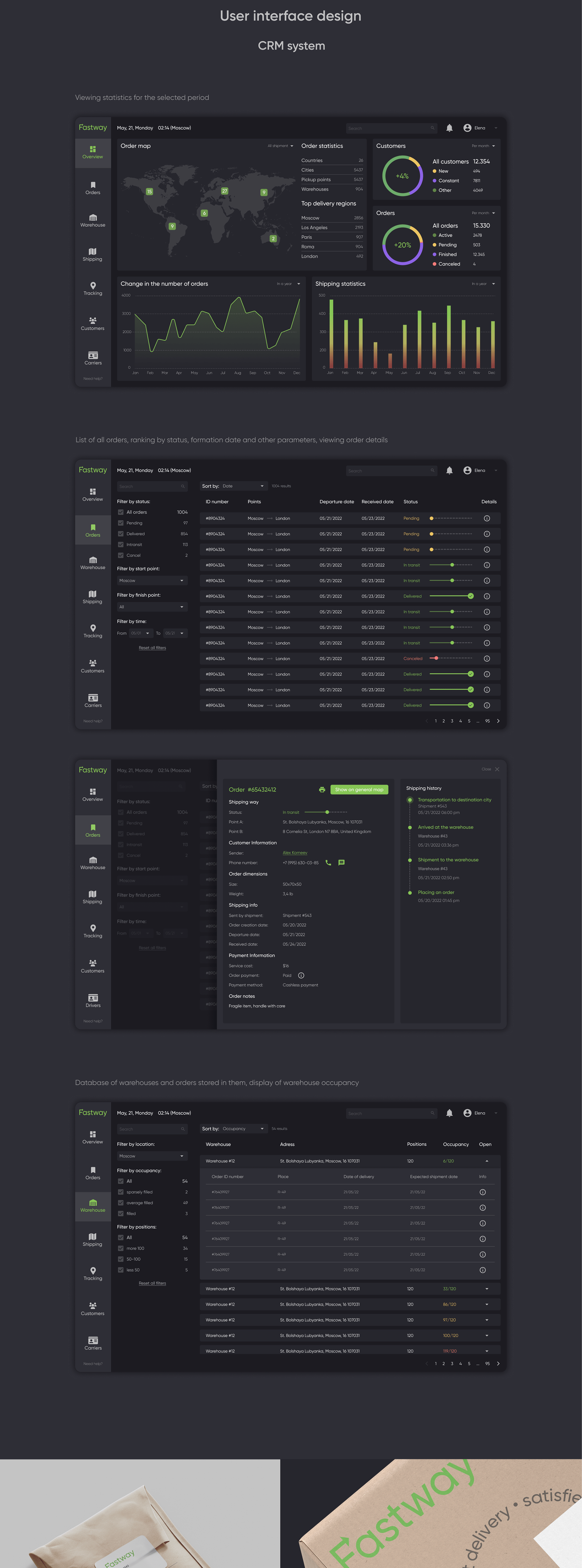This screenshot has width=582, height=1568.
Task: Toggle the average filled checkbox
Action: [x=121, y=1203]
